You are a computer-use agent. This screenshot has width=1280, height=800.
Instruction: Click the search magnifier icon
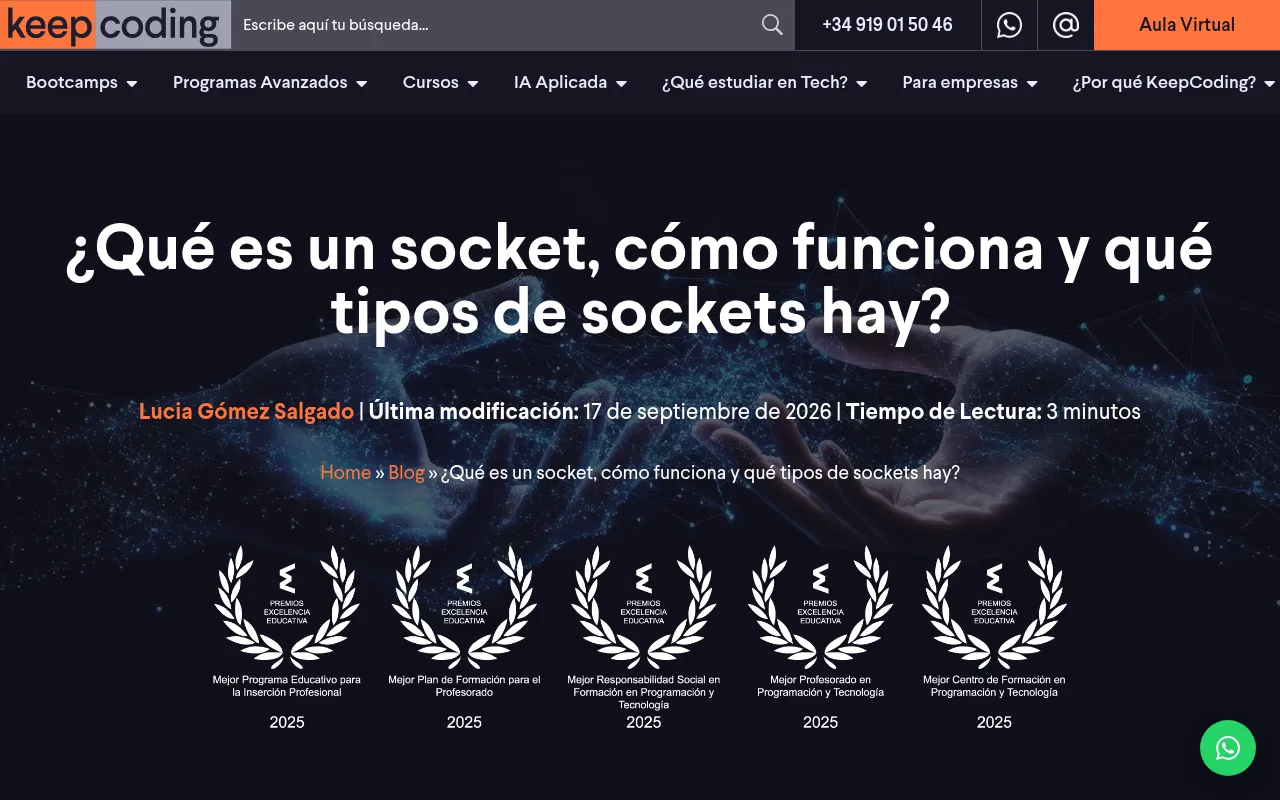pos(772,25)
